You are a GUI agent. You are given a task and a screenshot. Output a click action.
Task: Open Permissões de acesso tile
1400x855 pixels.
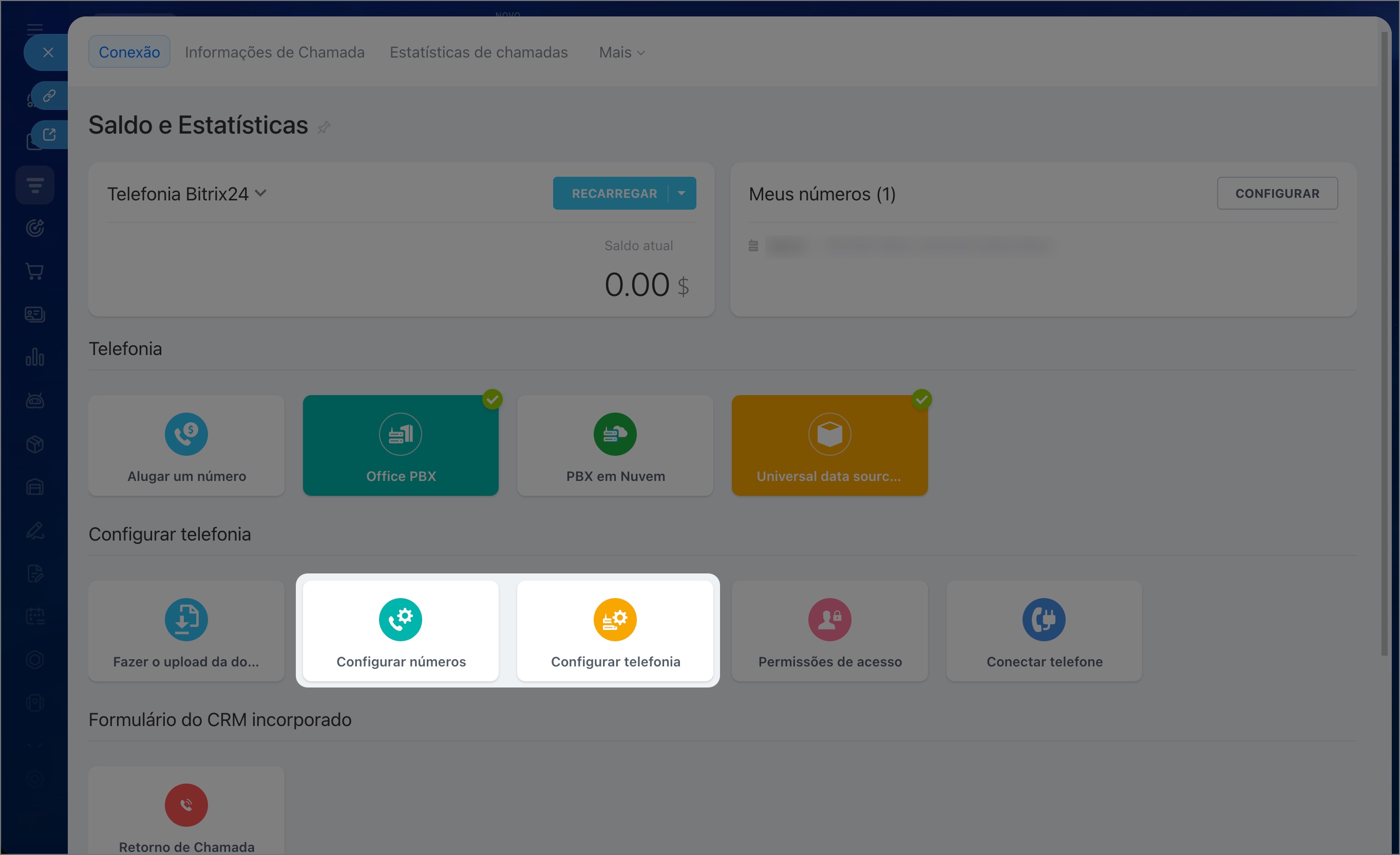click(x=829, y=631)
